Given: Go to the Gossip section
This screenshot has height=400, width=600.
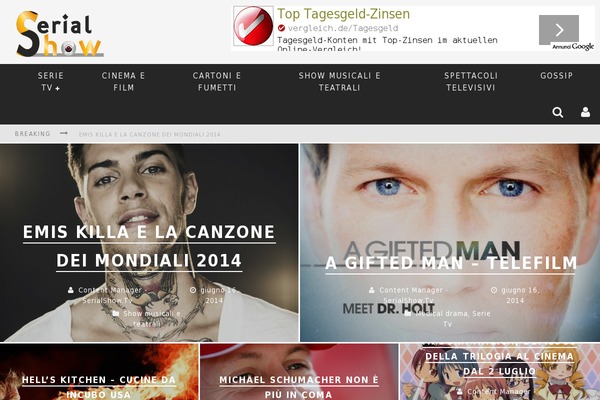Looking at the screenshot, I should pos(556,76).
